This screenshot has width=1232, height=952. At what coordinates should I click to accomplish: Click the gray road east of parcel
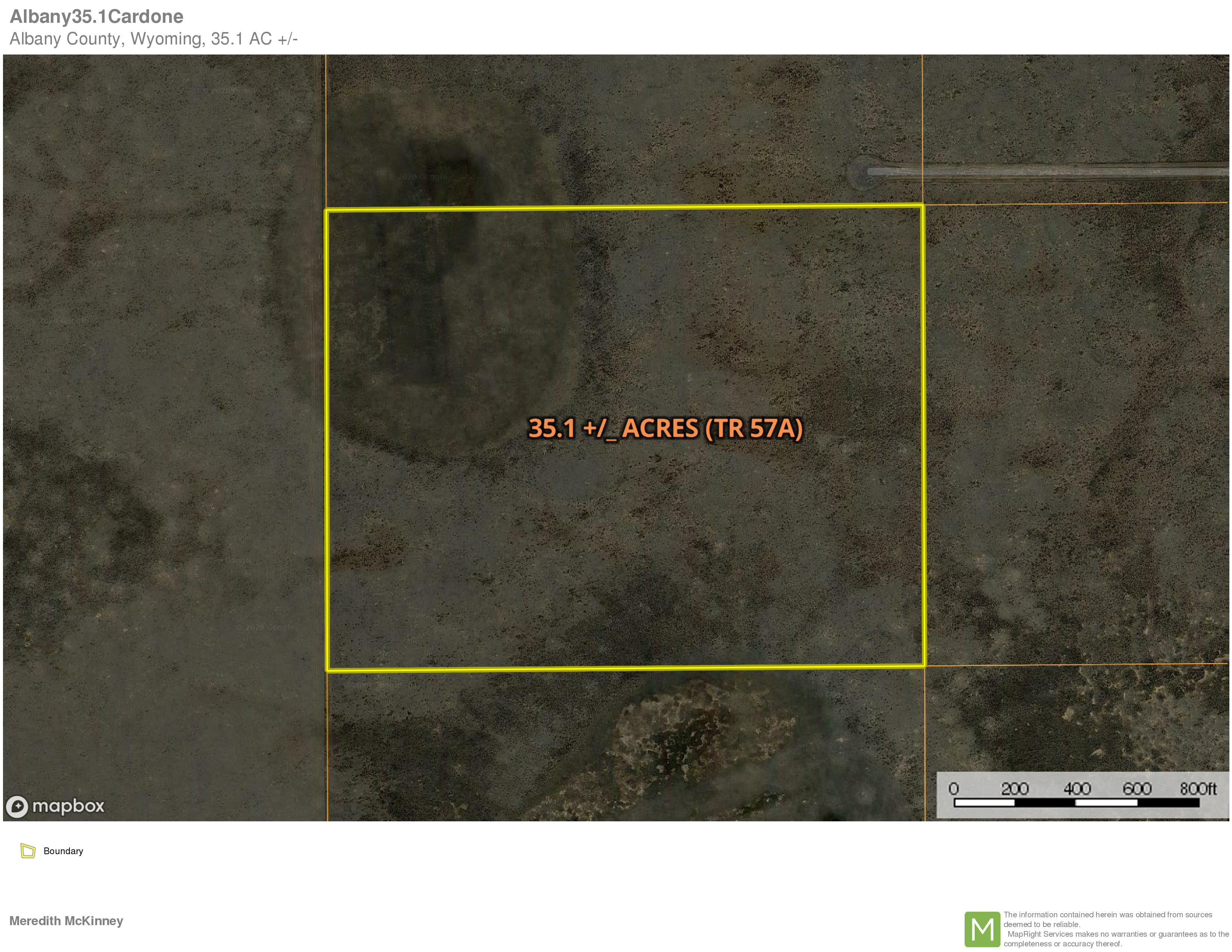[x=1072, y=171]
